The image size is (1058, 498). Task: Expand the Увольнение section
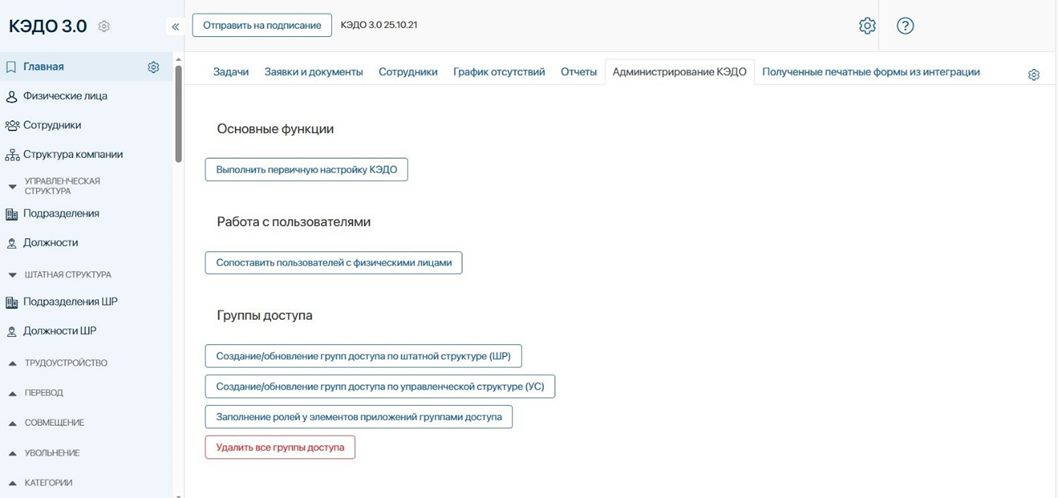point(12,453)
